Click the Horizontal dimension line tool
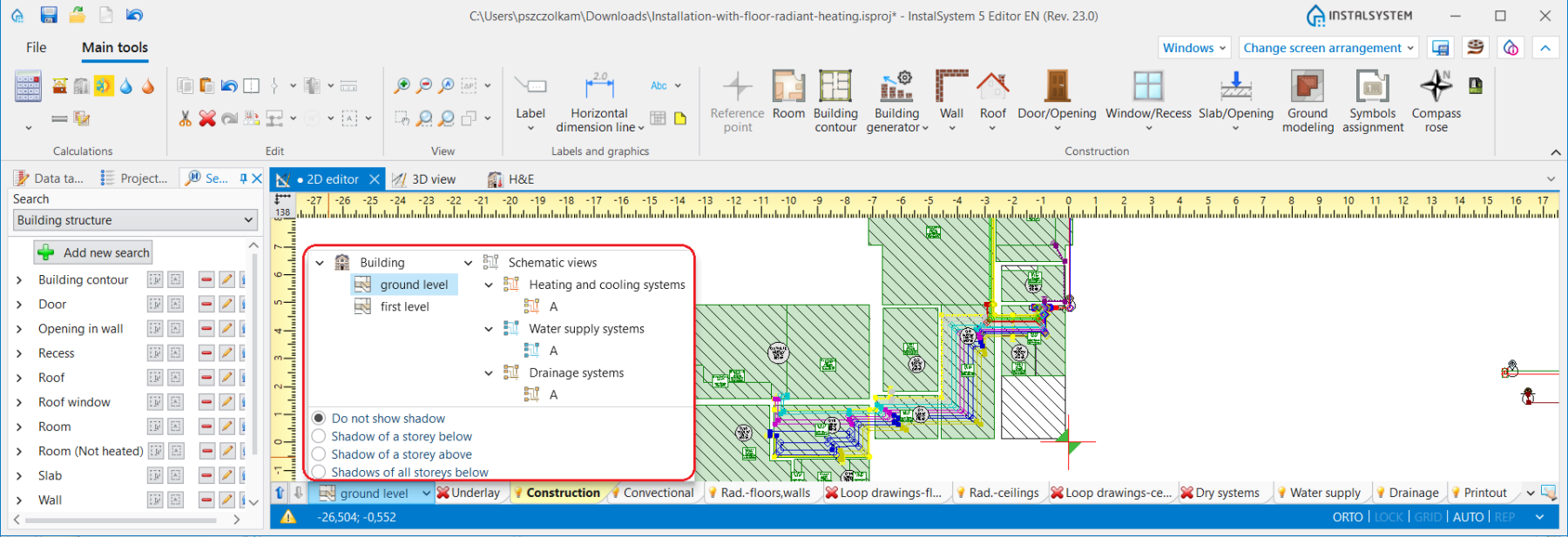The width and height of the screenshot is (1568, 537). (x=599, y=103)
